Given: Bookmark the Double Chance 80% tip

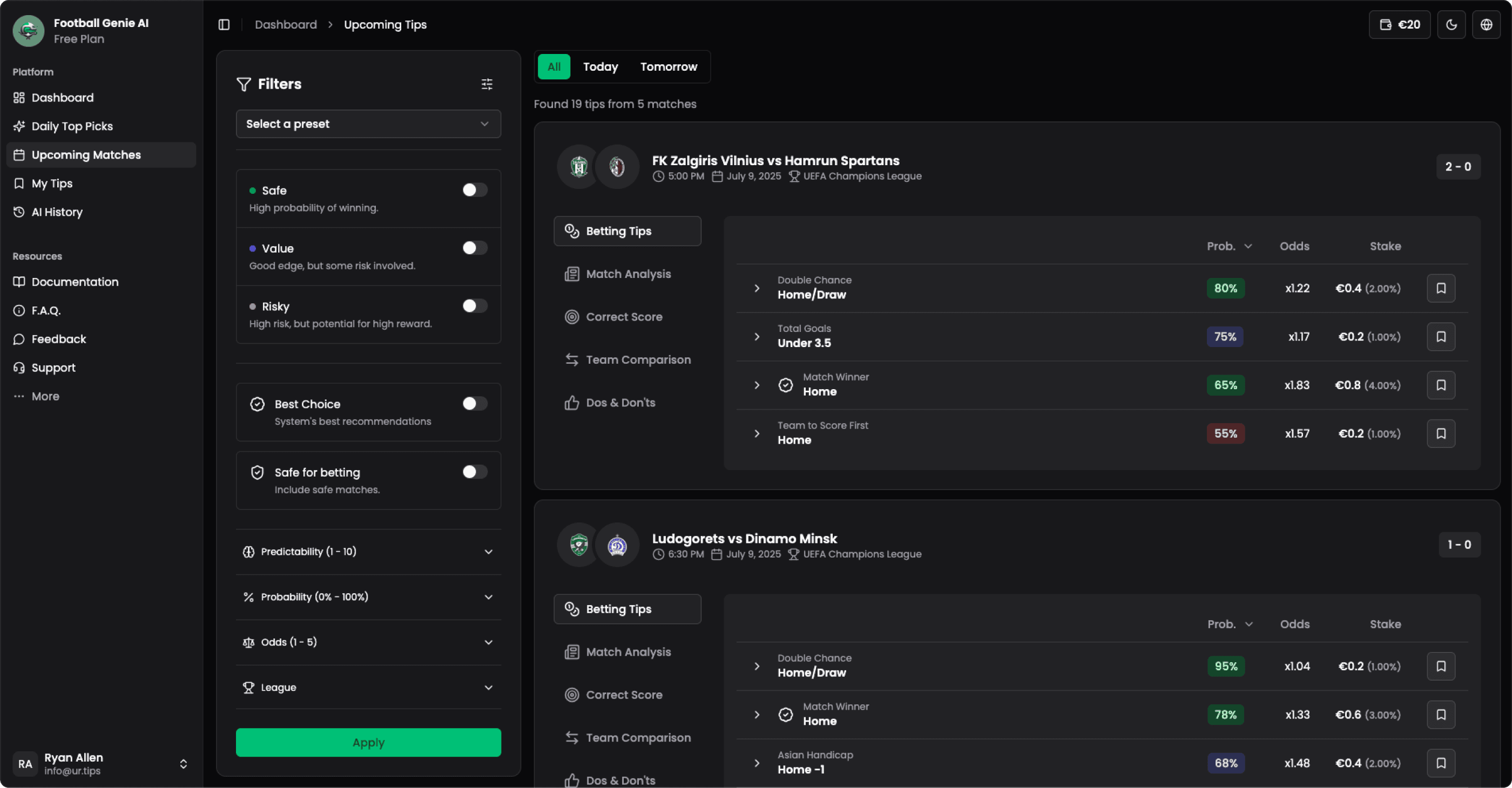Looking at the screenshot, I should [x=1440, y=288].
